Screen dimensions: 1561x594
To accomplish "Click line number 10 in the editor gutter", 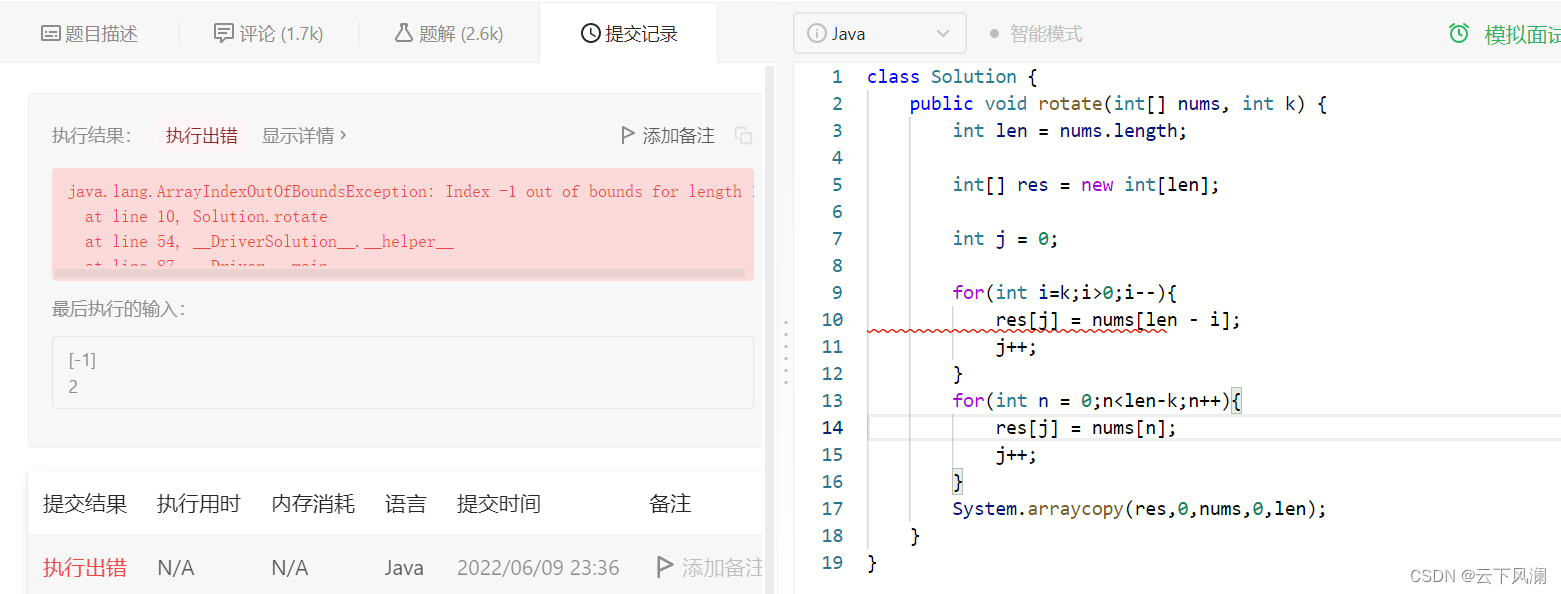I will (x=832, y=319).
